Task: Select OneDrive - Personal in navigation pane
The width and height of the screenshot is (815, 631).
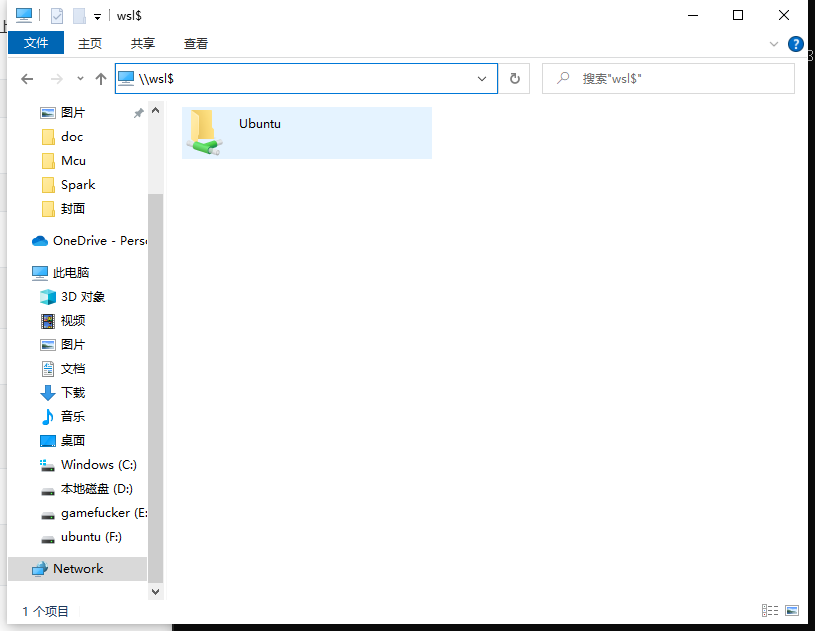Action: (x=89, y=241)
